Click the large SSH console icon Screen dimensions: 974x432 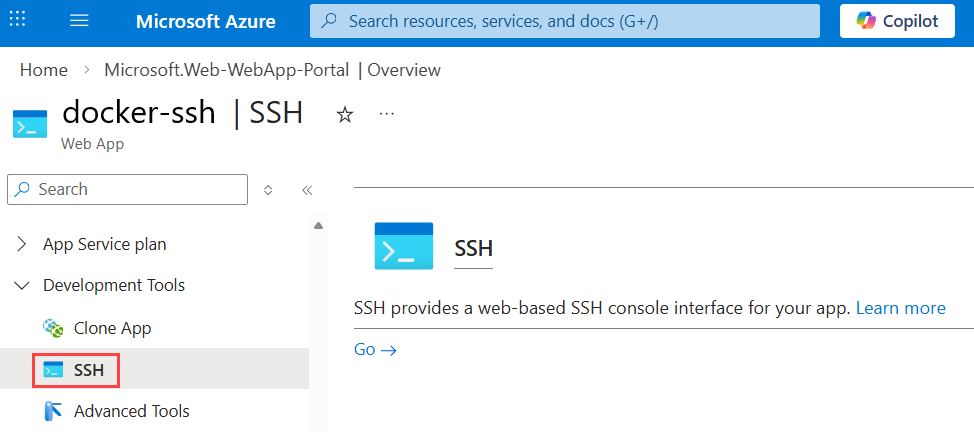pyautogui.click(x=404, y=246)
